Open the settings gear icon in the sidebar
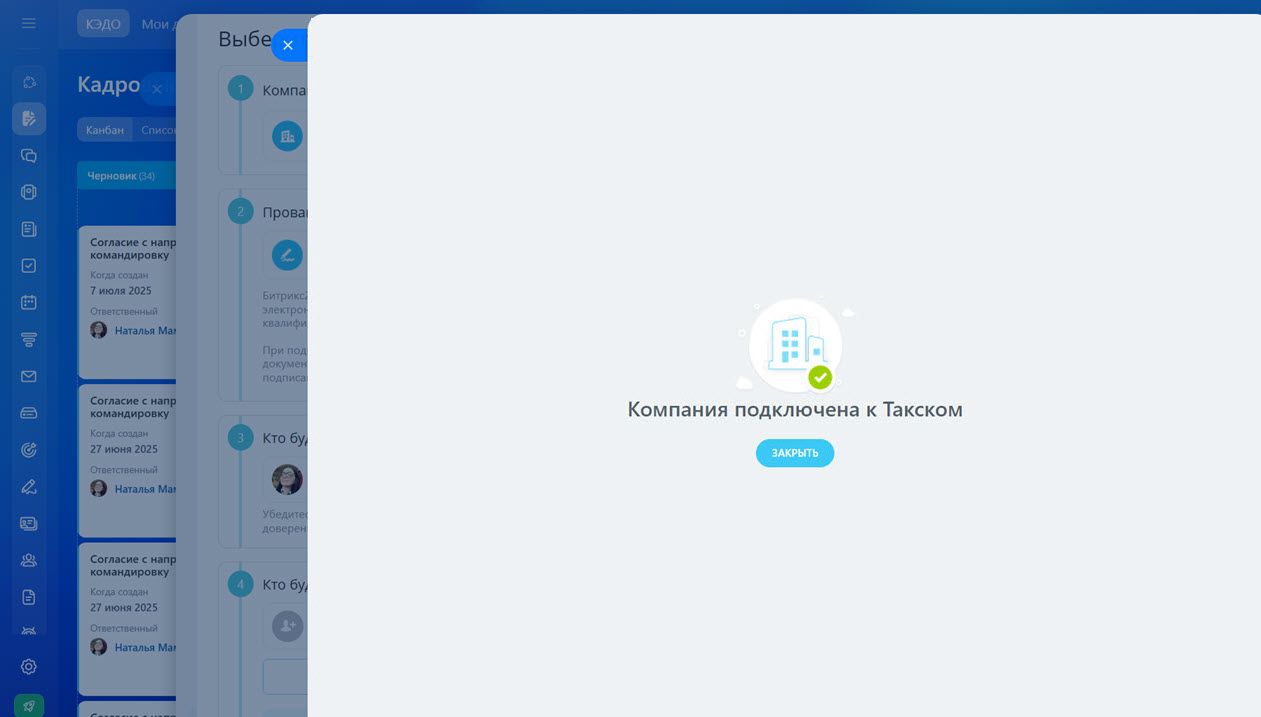Viewport: 1261px width, 717px height. click(x=29, y=667)
